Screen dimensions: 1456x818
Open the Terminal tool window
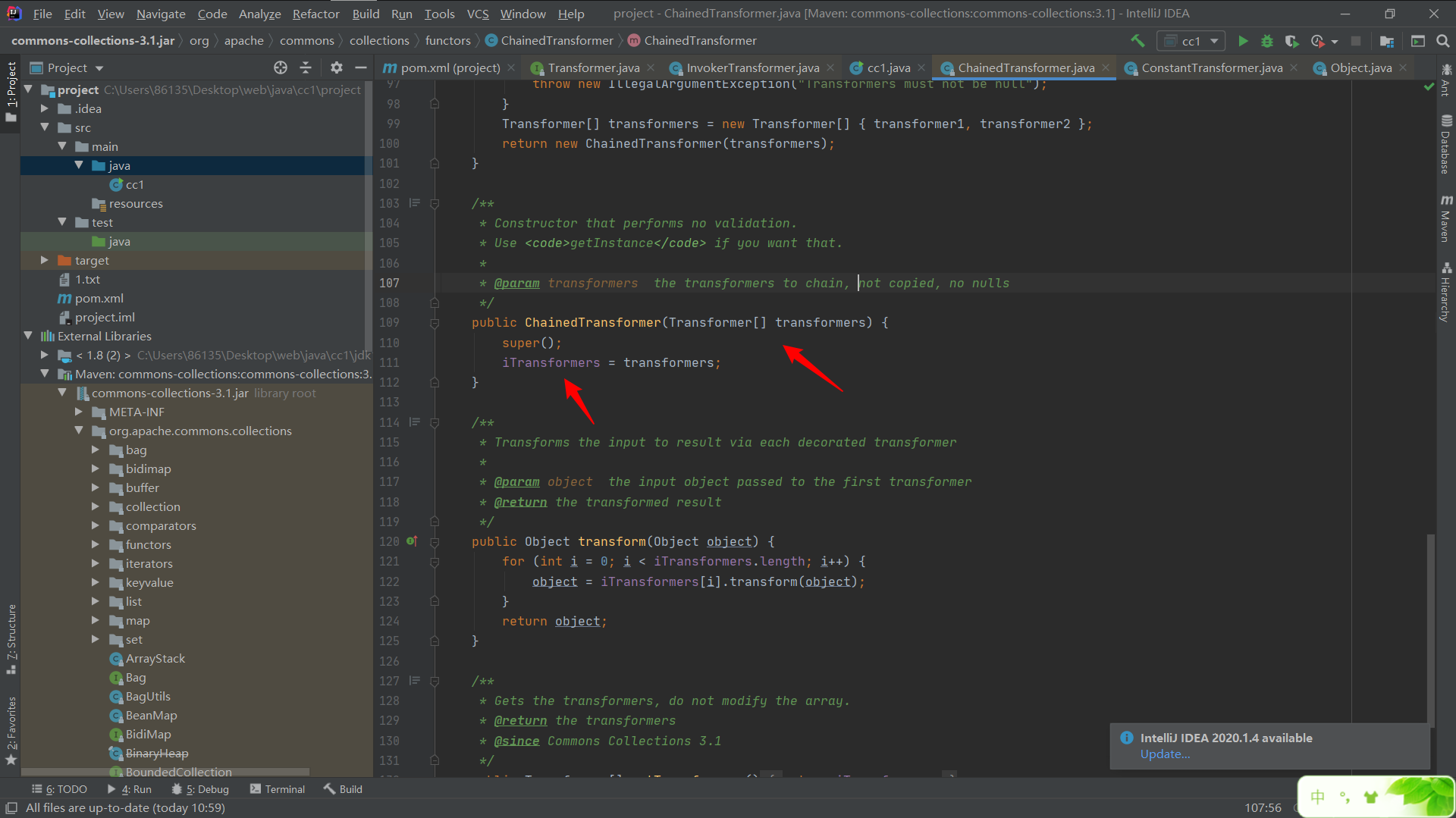[278, 789]
